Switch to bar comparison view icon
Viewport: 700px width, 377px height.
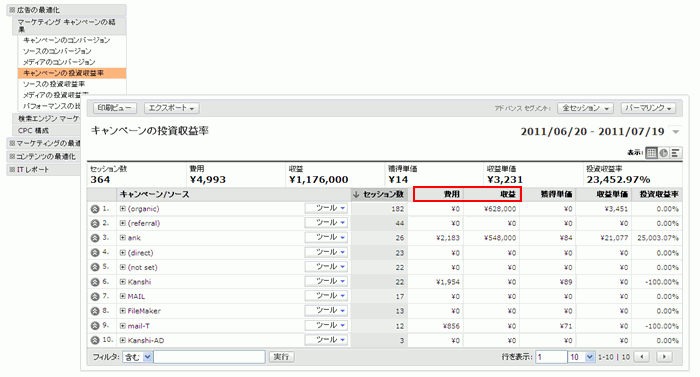pos(675,153)
